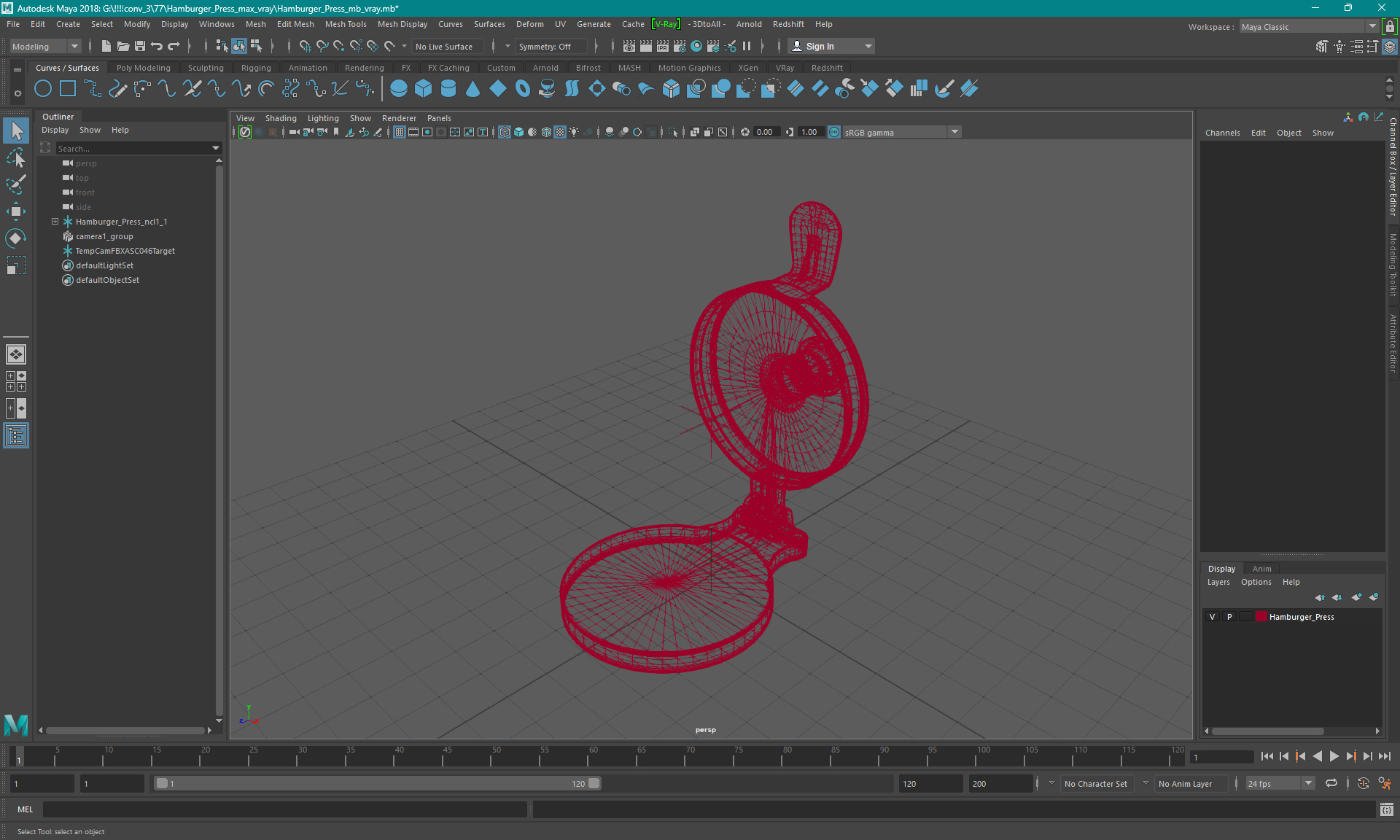Toggle P column for Hamburger_Press
Viewport: 1400px width, 840px height.
[1229, 617]
